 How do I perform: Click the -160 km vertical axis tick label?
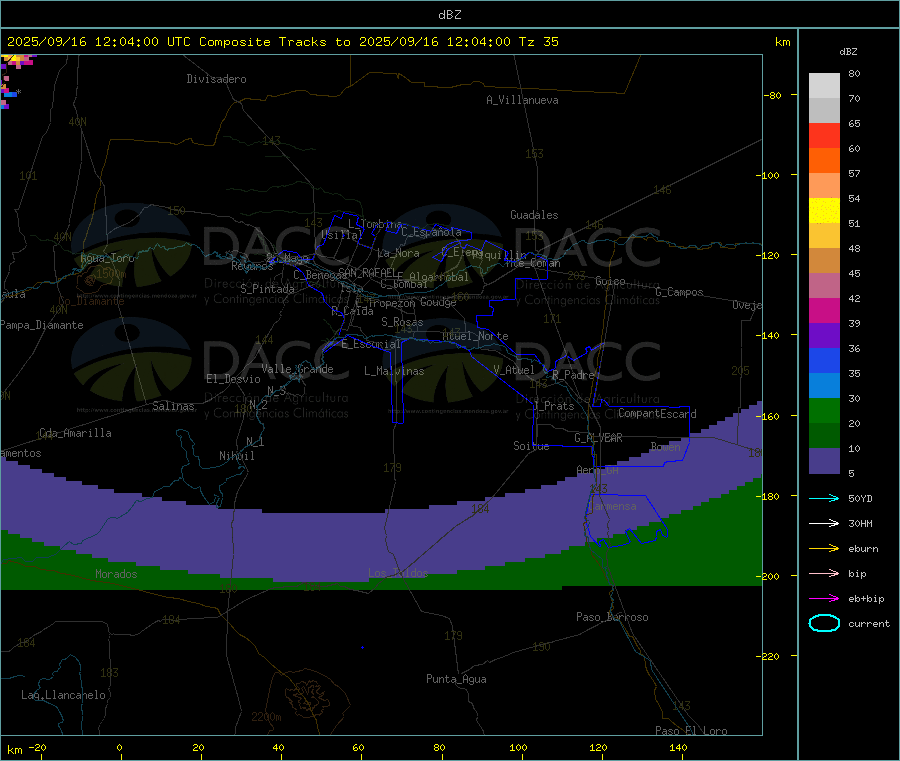point(767,416)
